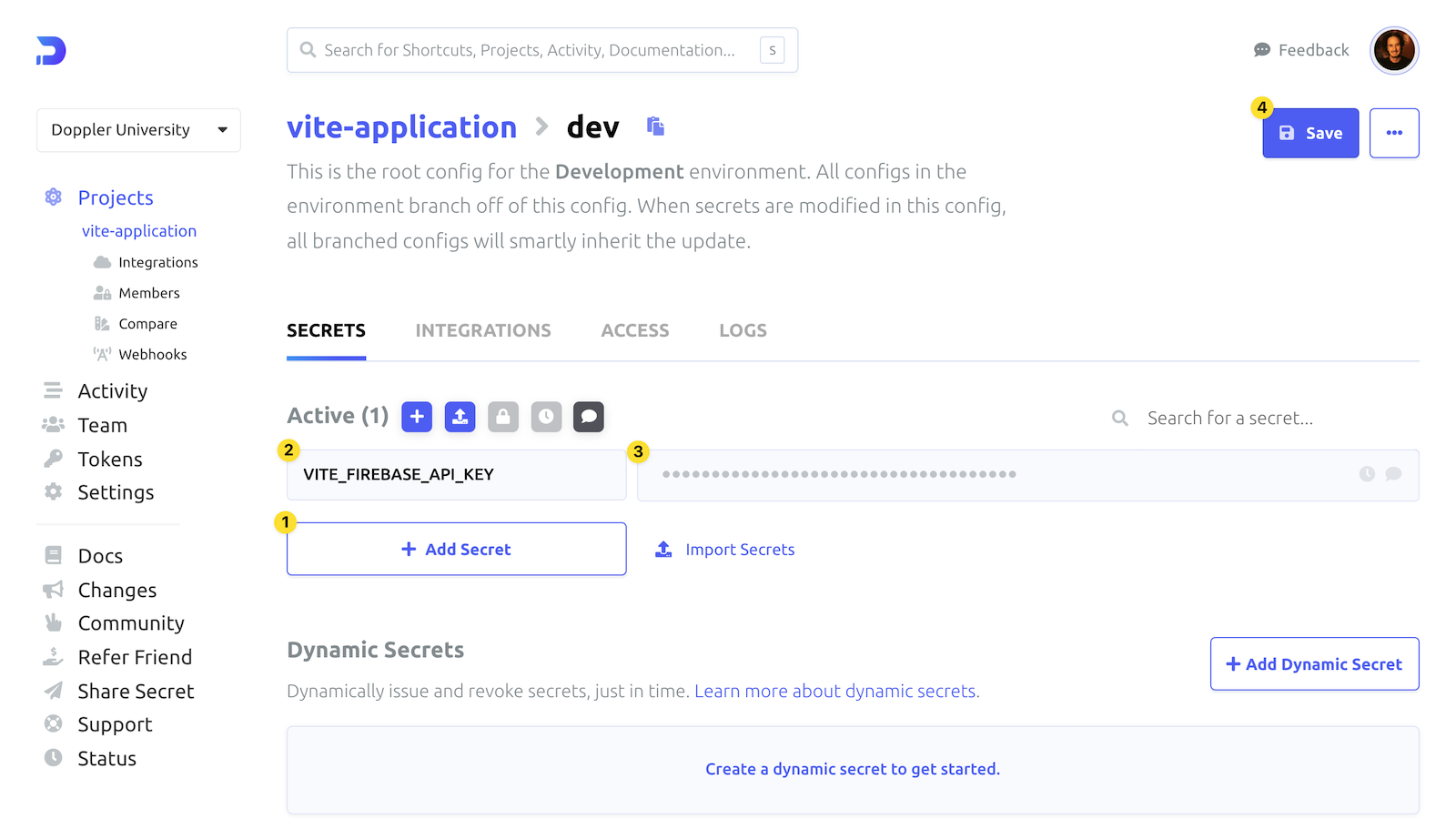The height and width of the screenshot is (819, 1456).
Task: Open Settings in the sidebar
Action: 116,492
